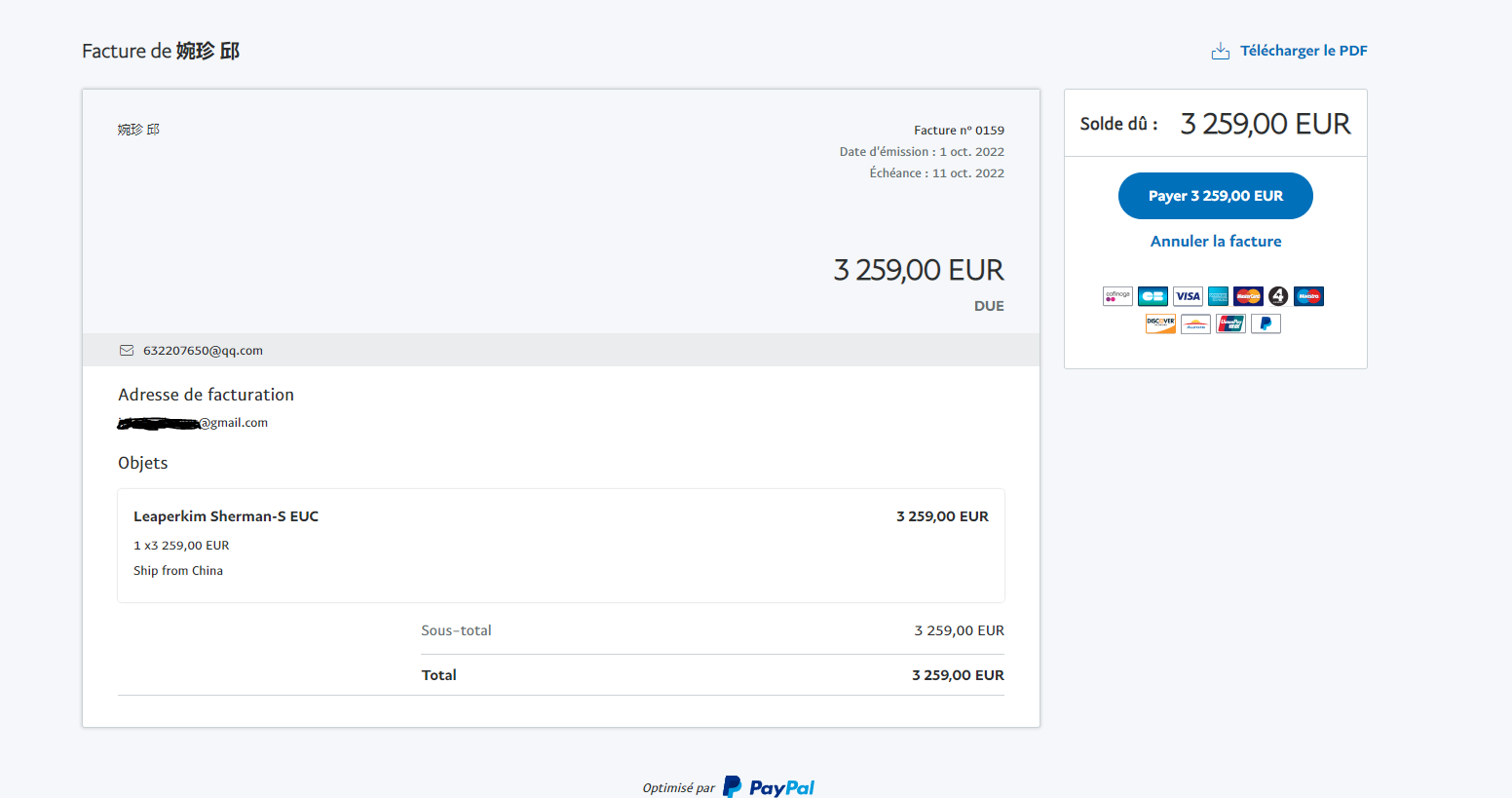Pay the 3 259,00 EUR invoice
1512x798 pixels.
point(1215,196)
